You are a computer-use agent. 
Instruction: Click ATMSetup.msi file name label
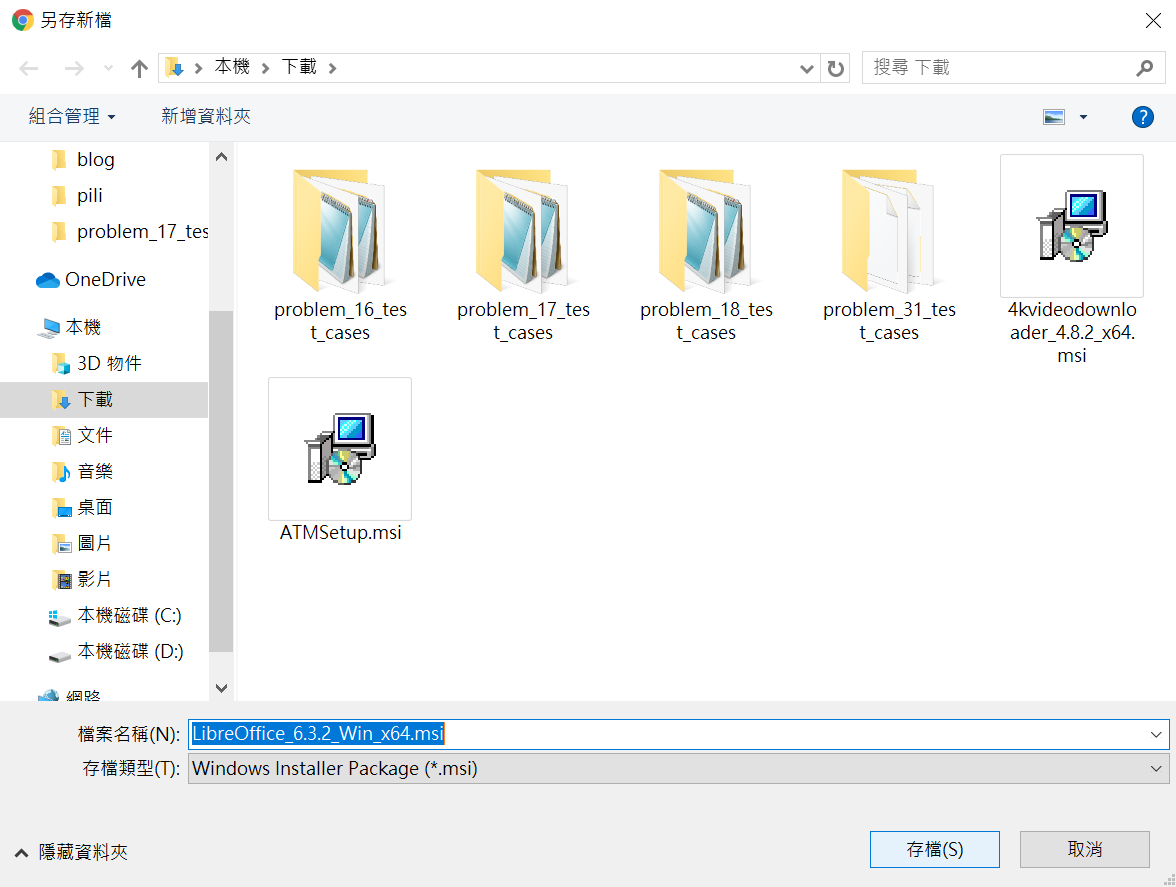point(340,532)
